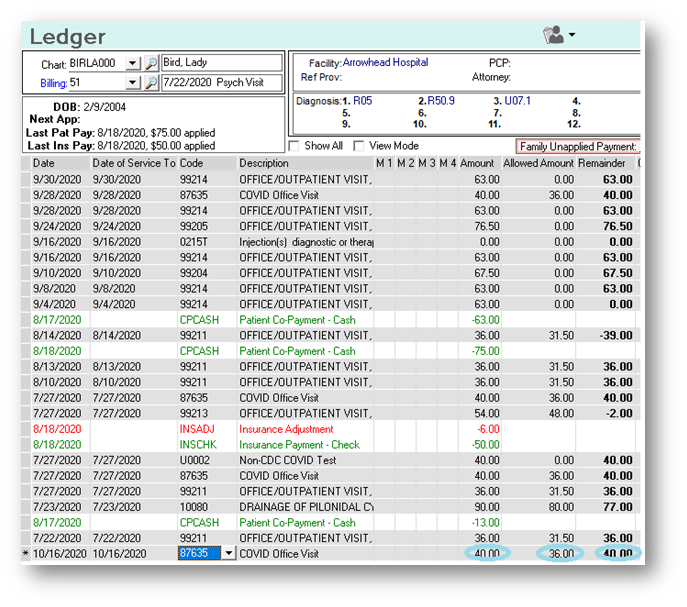Click the chart search magnifier icon

point(151,63)
